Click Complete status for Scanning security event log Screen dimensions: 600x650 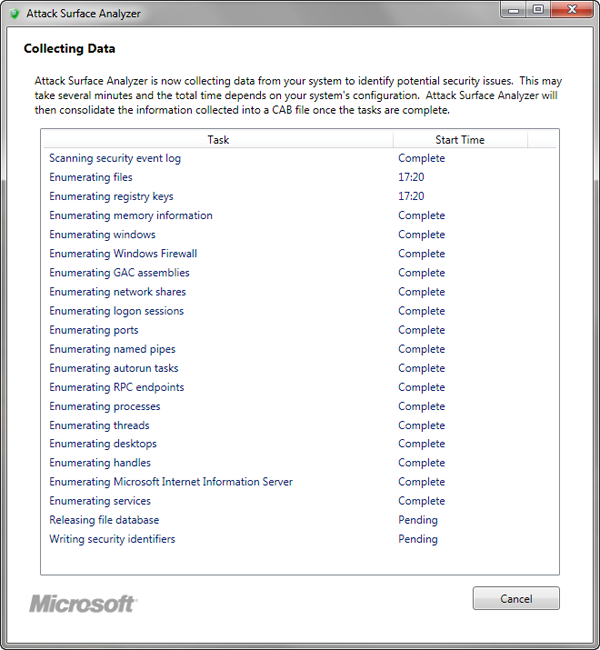pyautogui.click(x=421, y=158)
